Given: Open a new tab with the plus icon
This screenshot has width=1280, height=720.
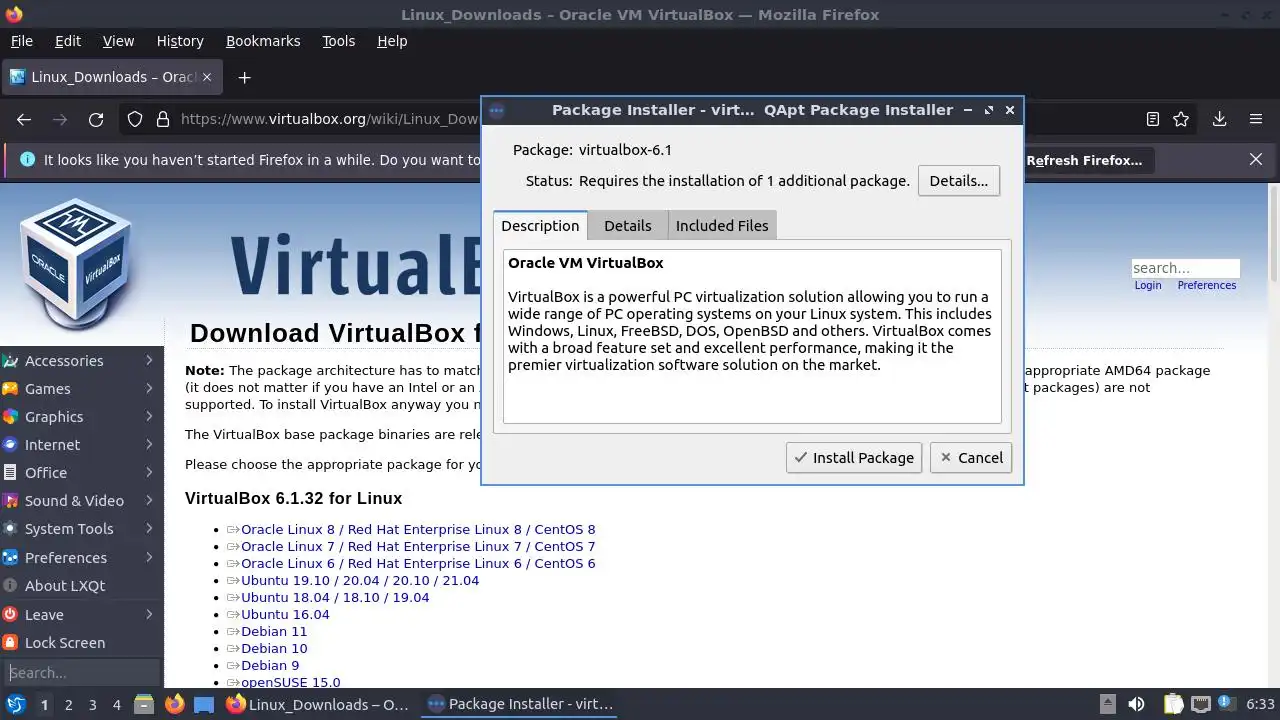Looking at the screenshot, I should pyautogui.click(x=244, y=77).
